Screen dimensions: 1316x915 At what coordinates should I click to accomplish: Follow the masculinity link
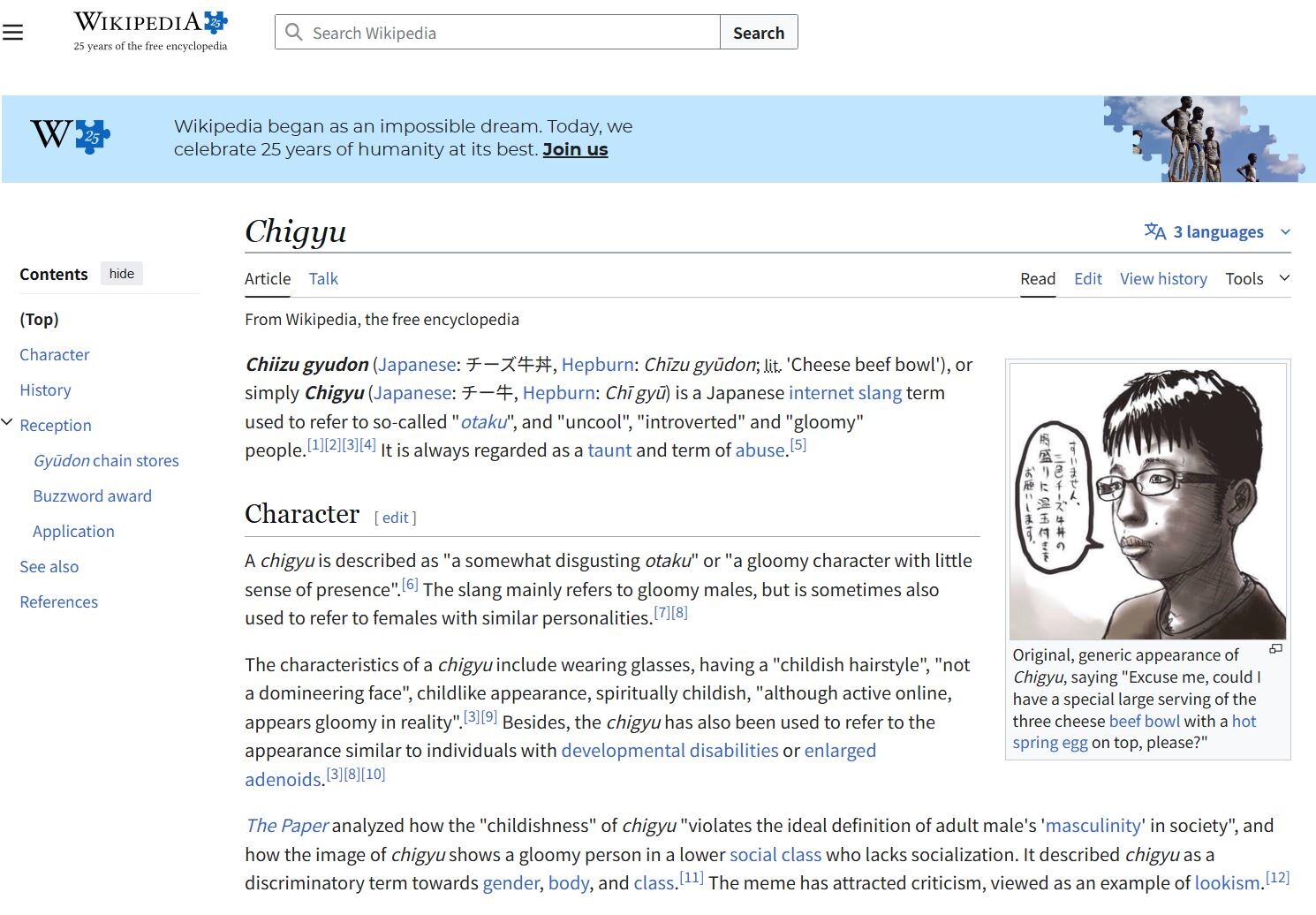point(1093,825)
